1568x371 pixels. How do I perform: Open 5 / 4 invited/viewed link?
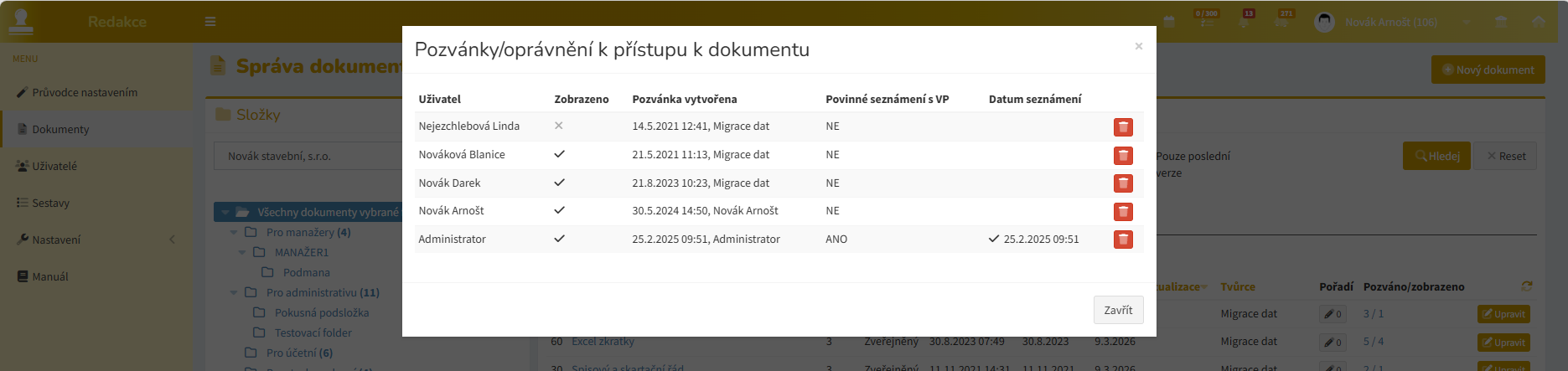1374,342
